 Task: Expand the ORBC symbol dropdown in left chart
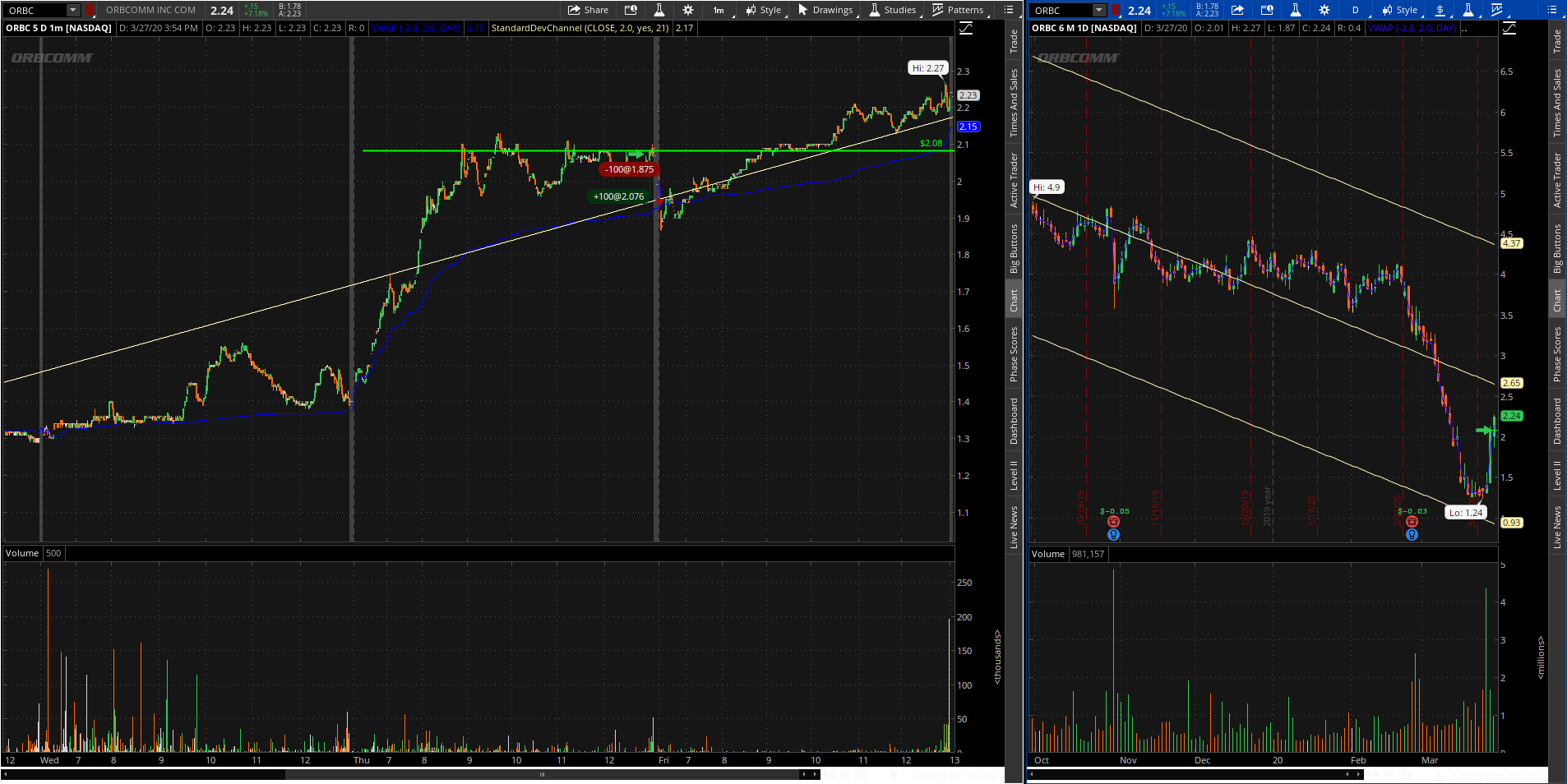click(73, 10)
